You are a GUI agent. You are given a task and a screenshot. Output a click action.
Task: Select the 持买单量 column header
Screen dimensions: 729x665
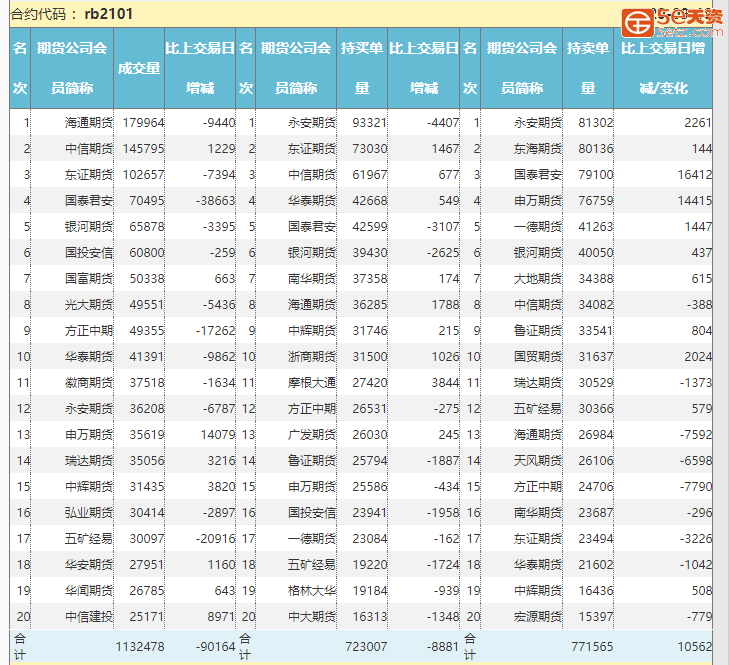tap(362, 68)
